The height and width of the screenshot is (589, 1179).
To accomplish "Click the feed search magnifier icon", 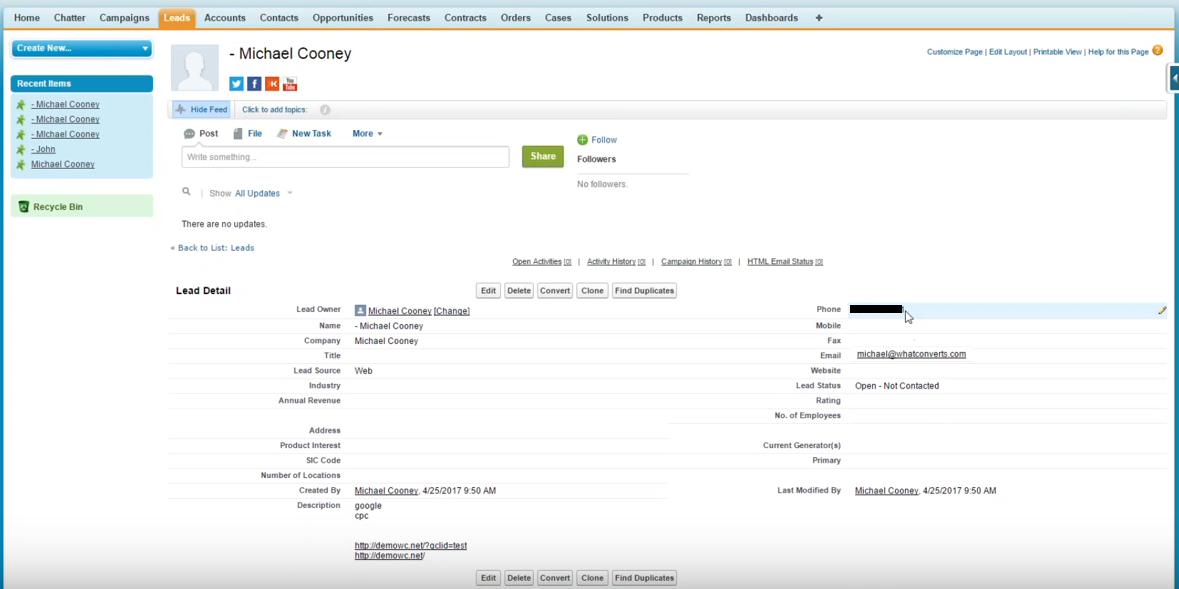I will pos(186,193).
